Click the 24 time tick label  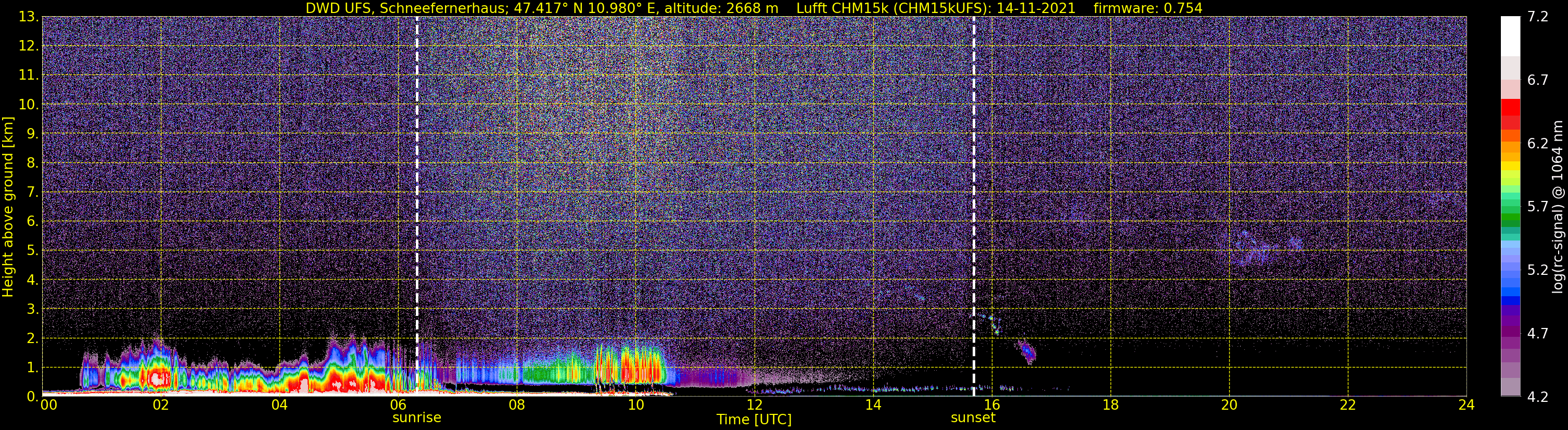pos(1467,405)
